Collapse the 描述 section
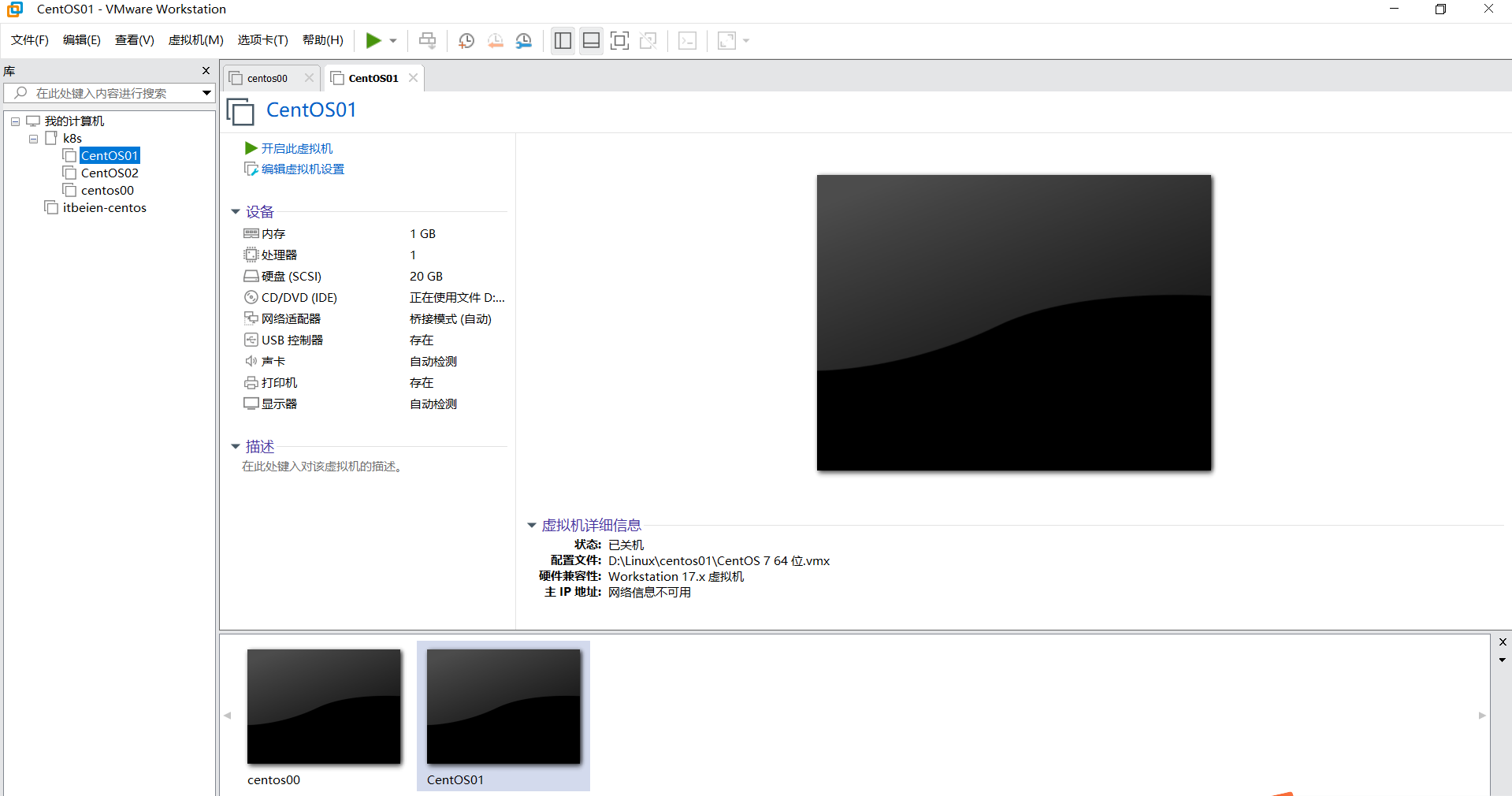Image resolution: width=1512 pixels, height=796 pixels. pyautogui.click(x=235, y=447)
